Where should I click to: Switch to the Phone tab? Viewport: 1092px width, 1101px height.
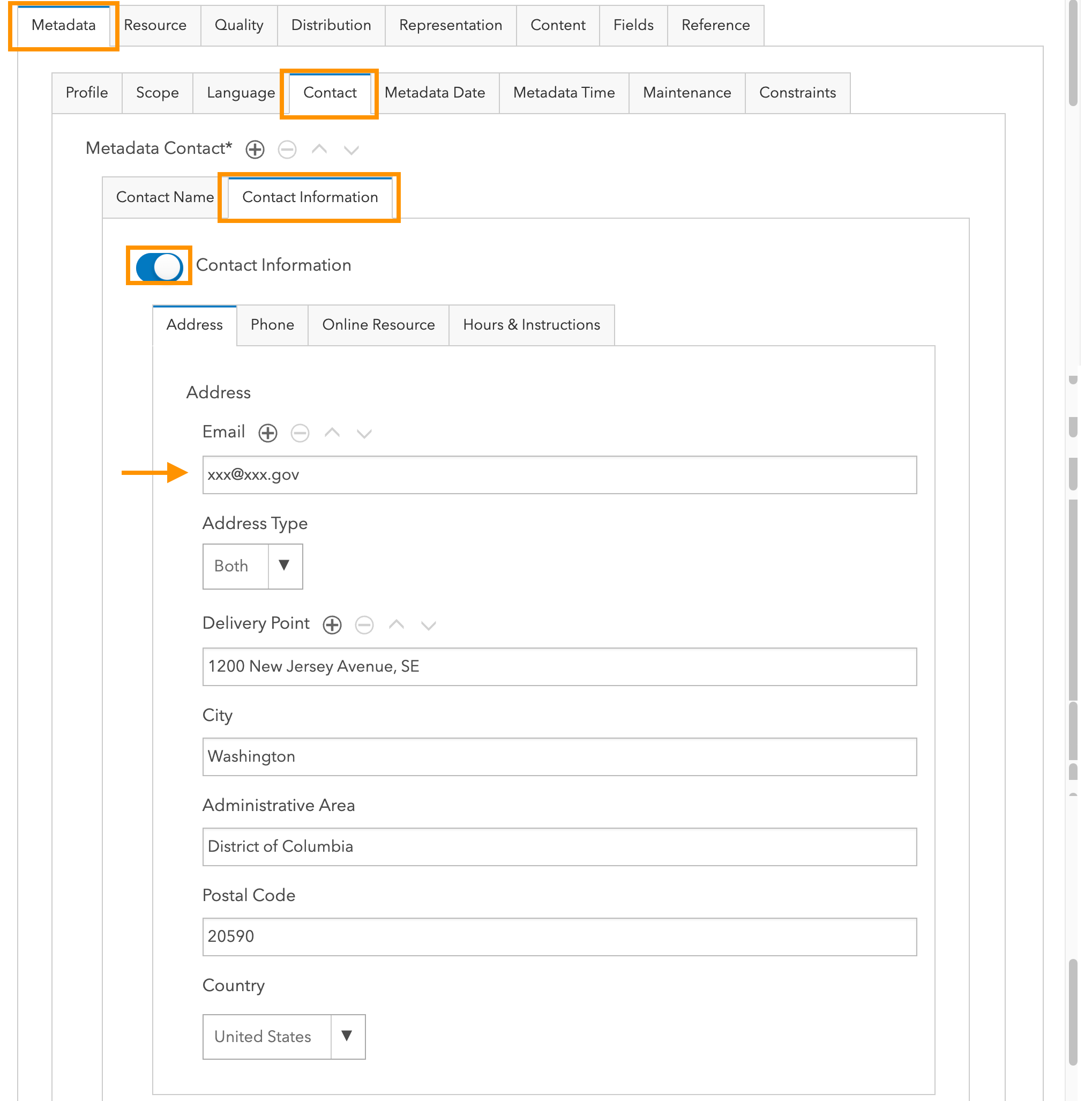(x=272, y=325)
